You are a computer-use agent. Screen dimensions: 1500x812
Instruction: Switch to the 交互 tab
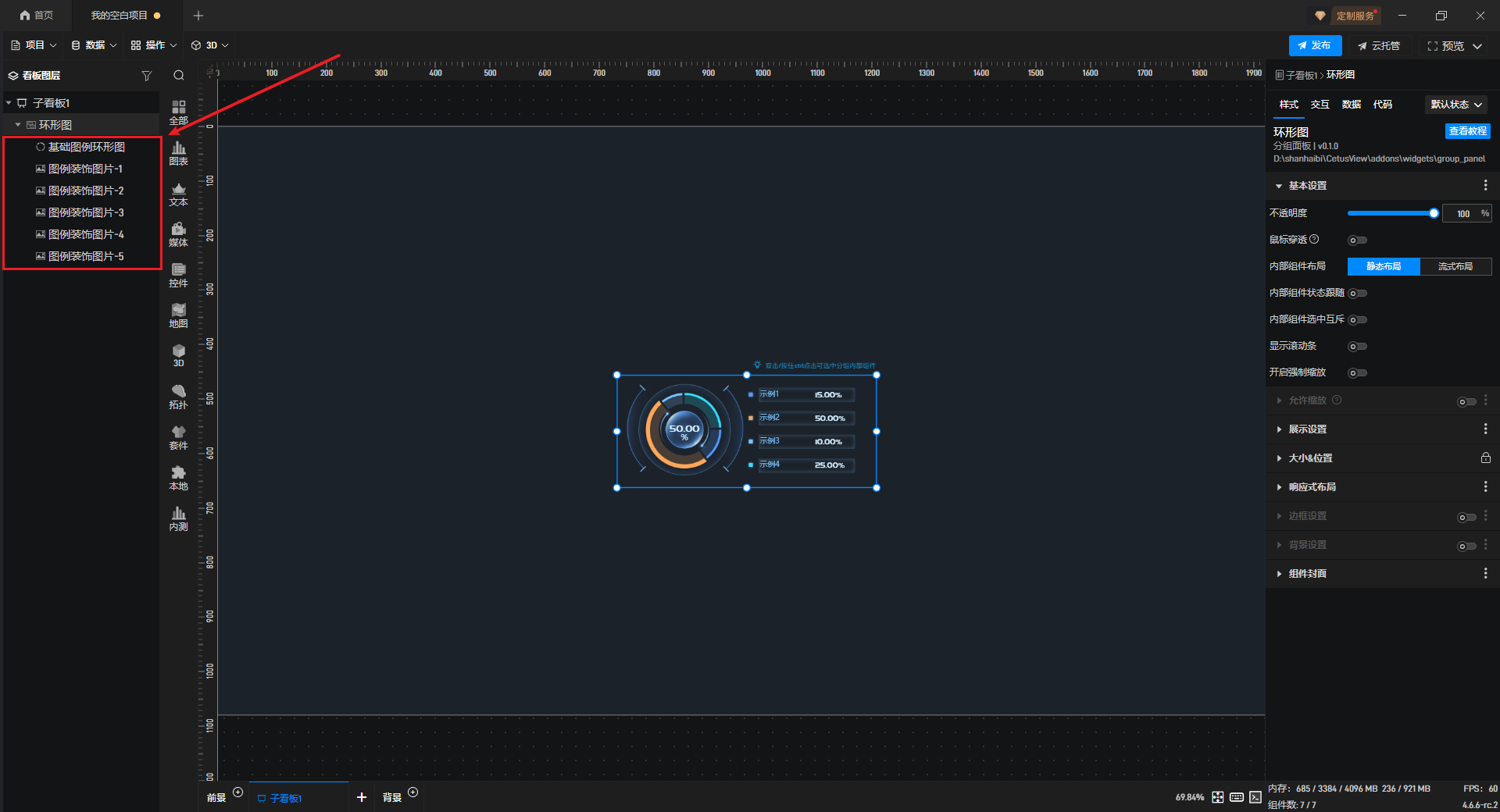point(1320,105)
